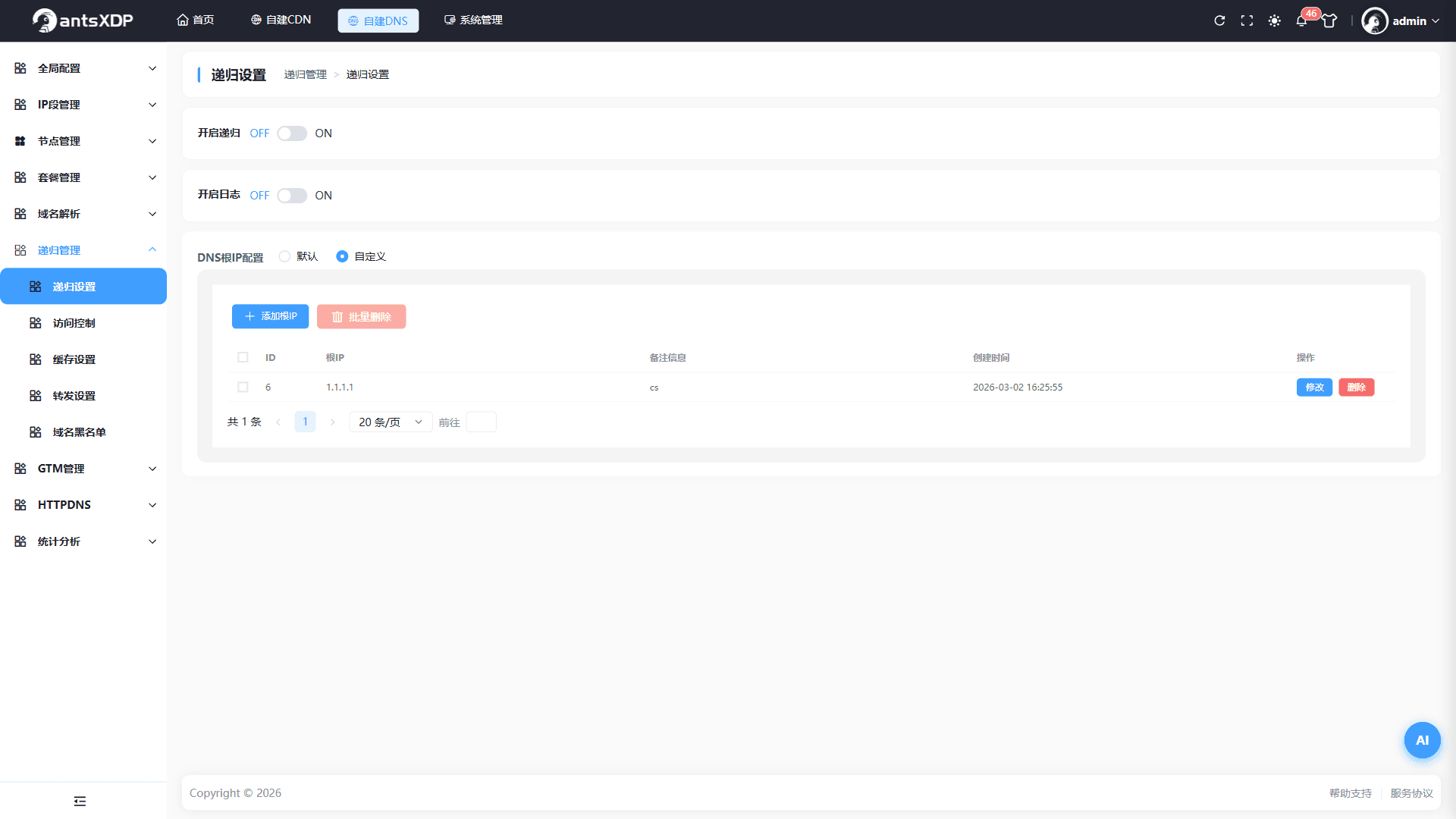Open the 帮助支持 footer link
The image size is (1456, 819).
[1350, 793]
